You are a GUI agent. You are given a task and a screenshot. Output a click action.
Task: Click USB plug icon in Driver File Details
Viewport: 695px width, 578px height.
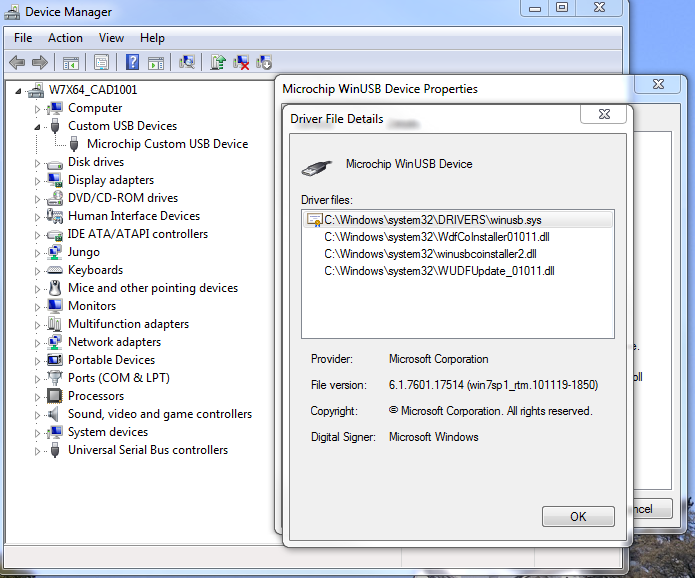tap(316, 168)
